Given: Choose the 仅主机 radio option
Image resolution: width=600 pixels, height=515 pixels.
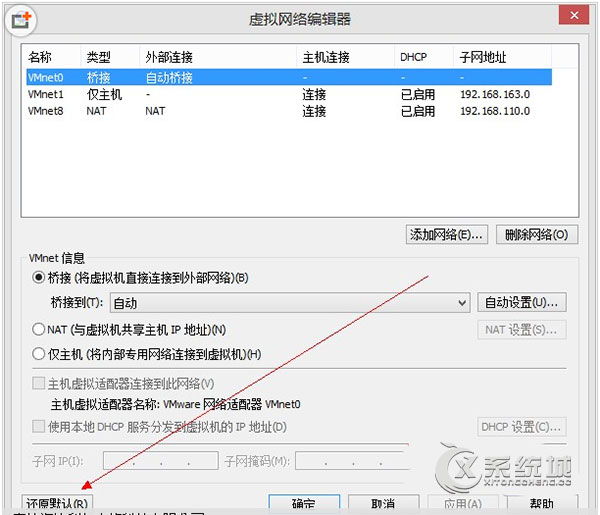Looking at the screenshot, I should (x=39, y=354).
